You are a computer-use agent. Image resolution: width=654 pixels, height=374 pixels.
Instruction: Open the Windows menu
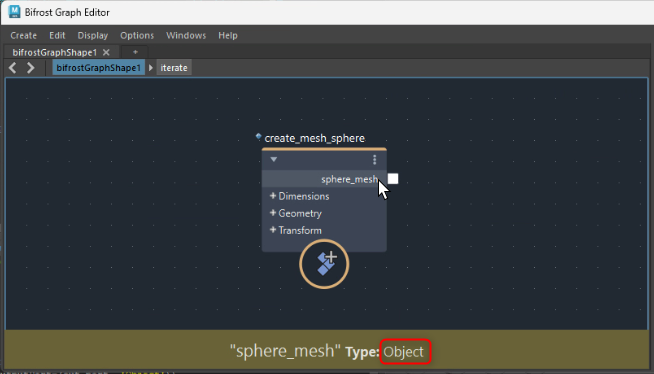point(186,35)
